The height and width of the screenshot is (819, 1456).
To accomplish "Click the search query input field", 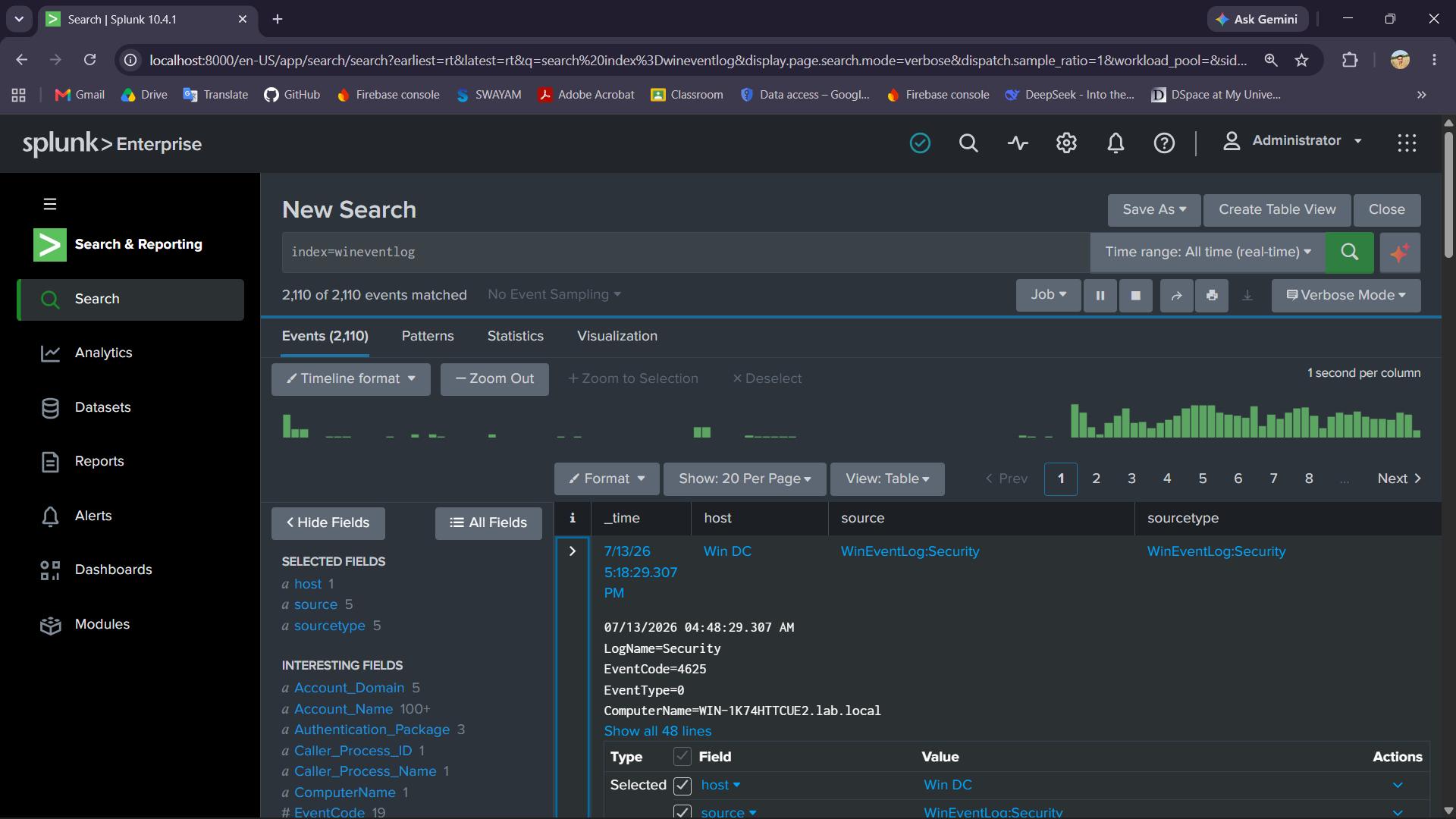I will click(686, 252).
